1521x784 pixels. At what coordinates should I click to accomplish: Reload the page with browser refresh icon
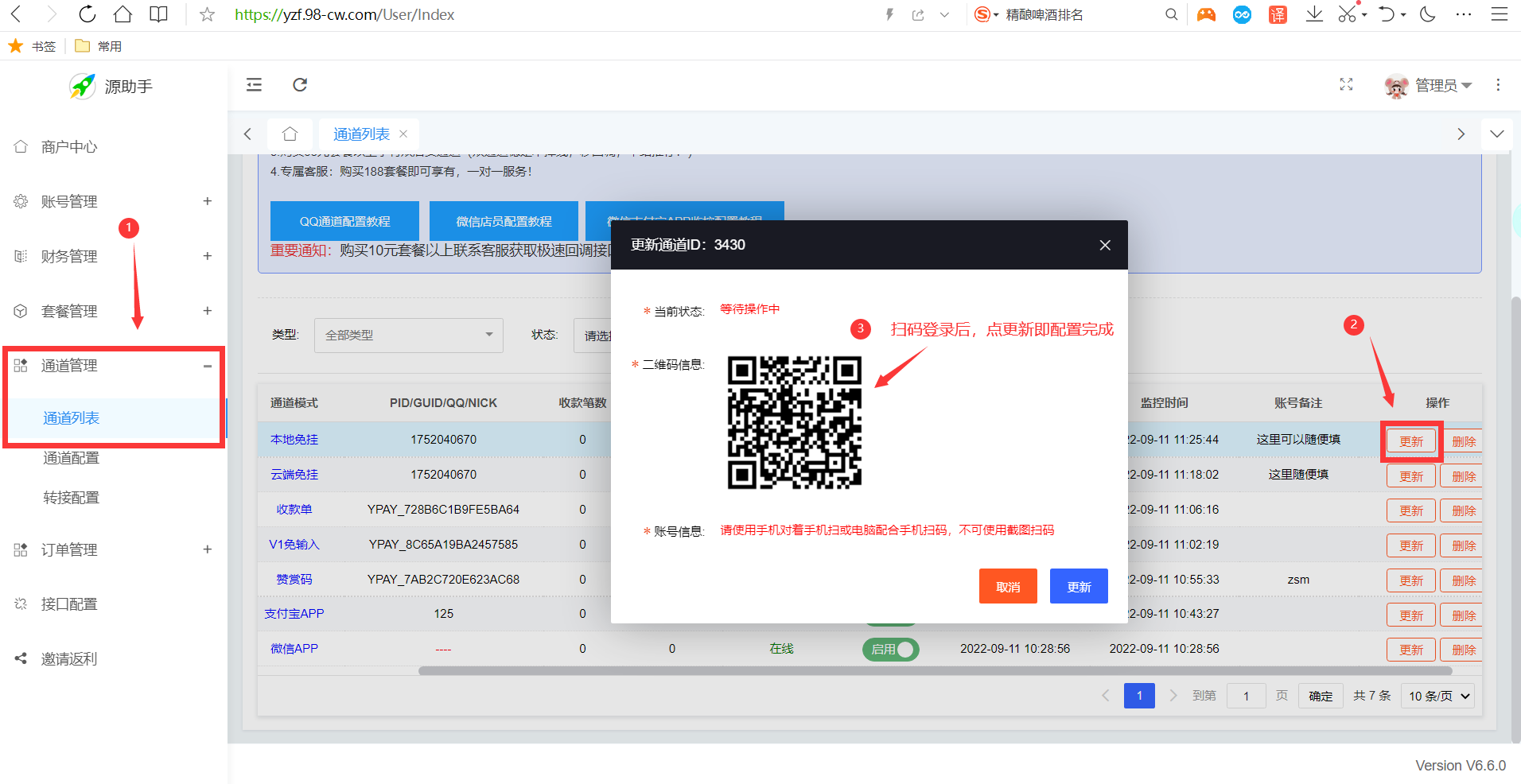88,14
